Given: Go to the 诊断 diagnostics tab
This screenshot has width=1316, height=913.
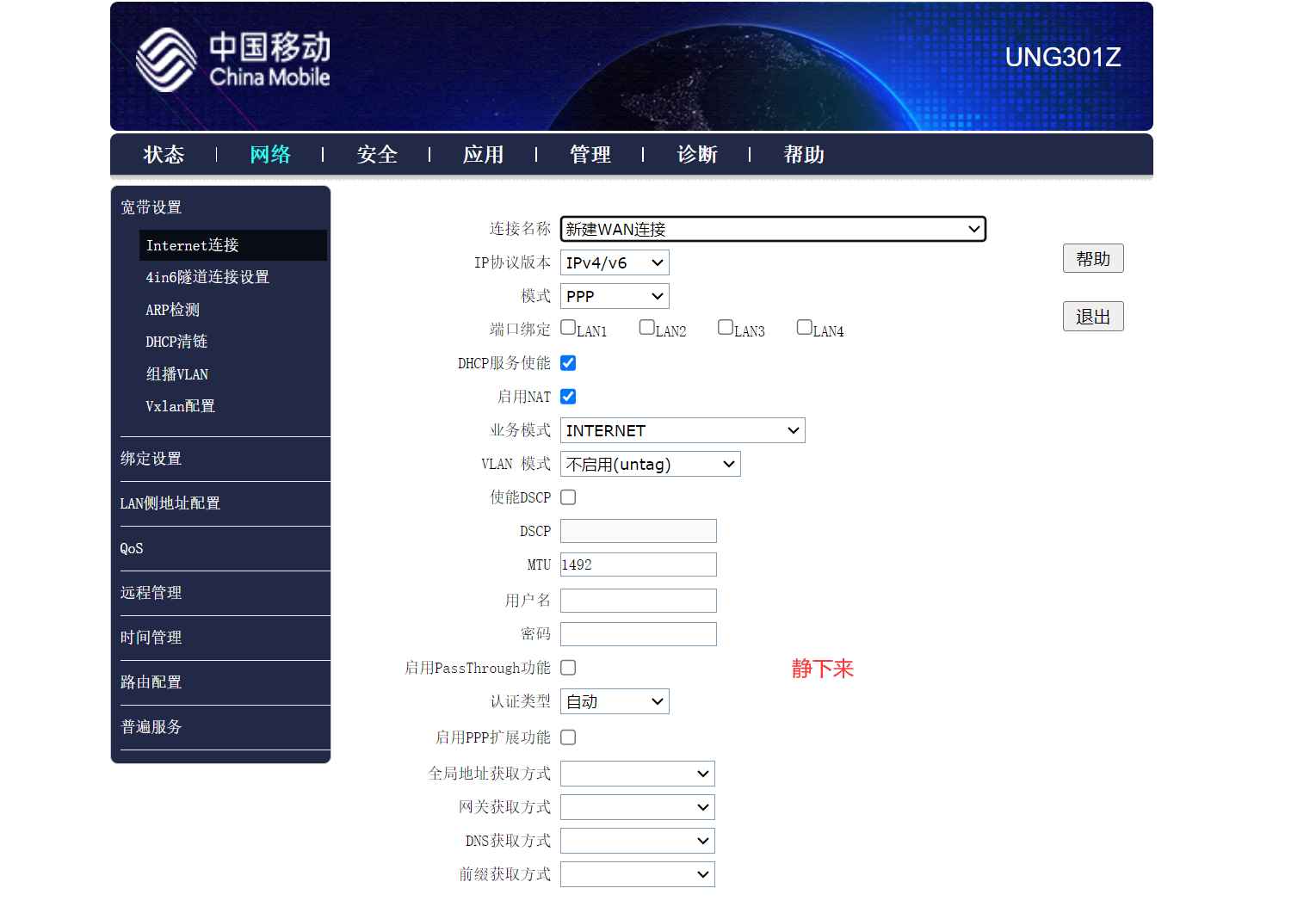Looking at the screenshot, I should click(697, 155).
